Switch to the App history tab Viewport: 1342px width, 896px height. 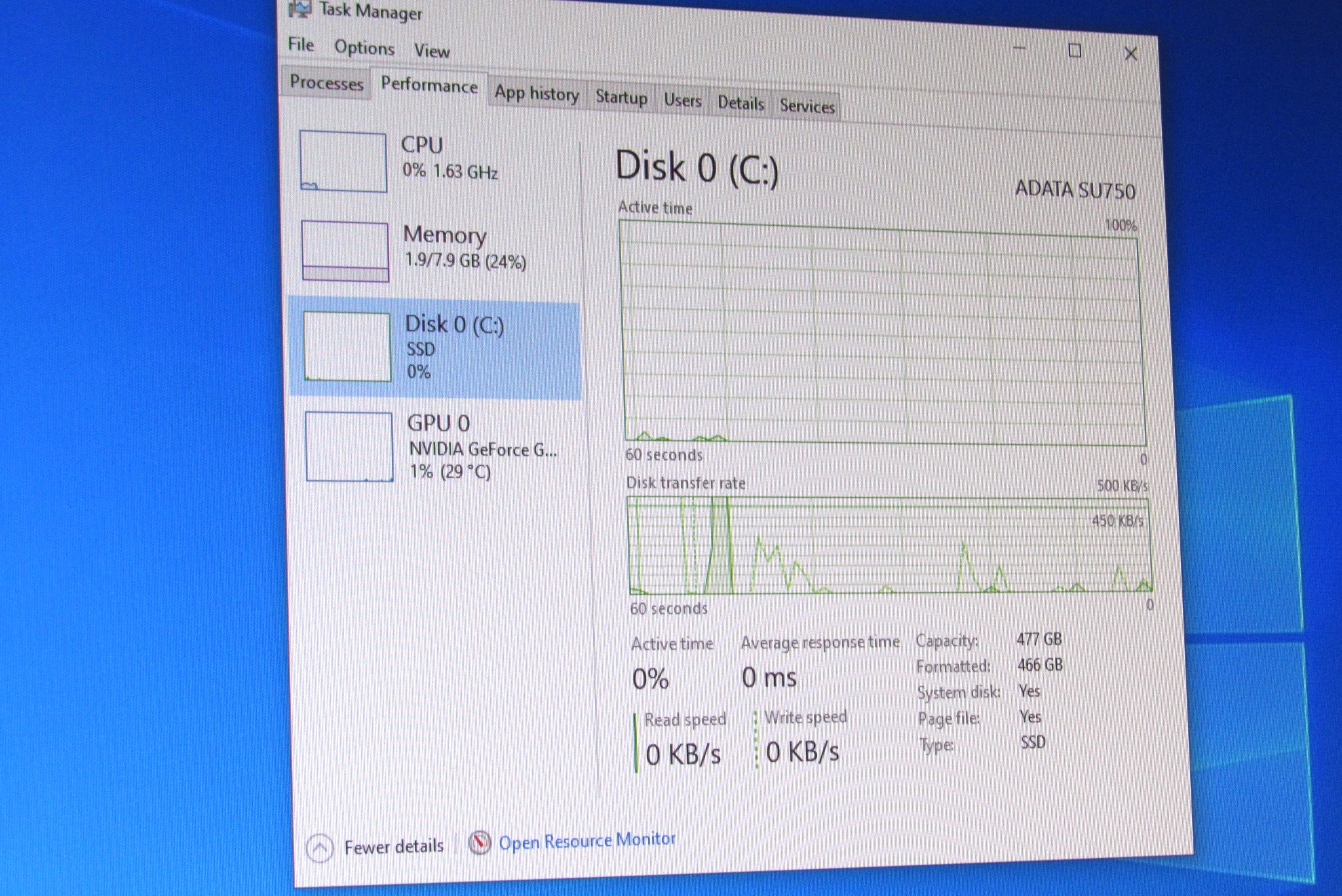tap(537, 94)
